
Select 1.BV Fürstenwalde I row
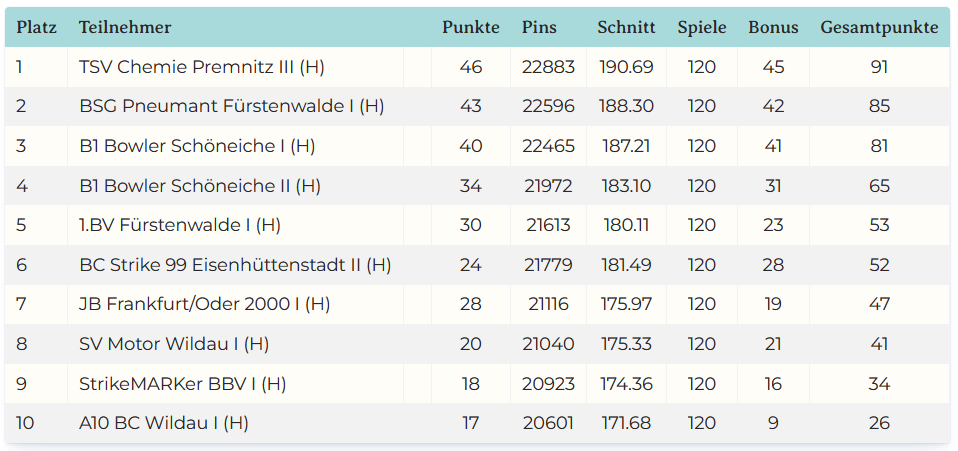tap(180, 225)
